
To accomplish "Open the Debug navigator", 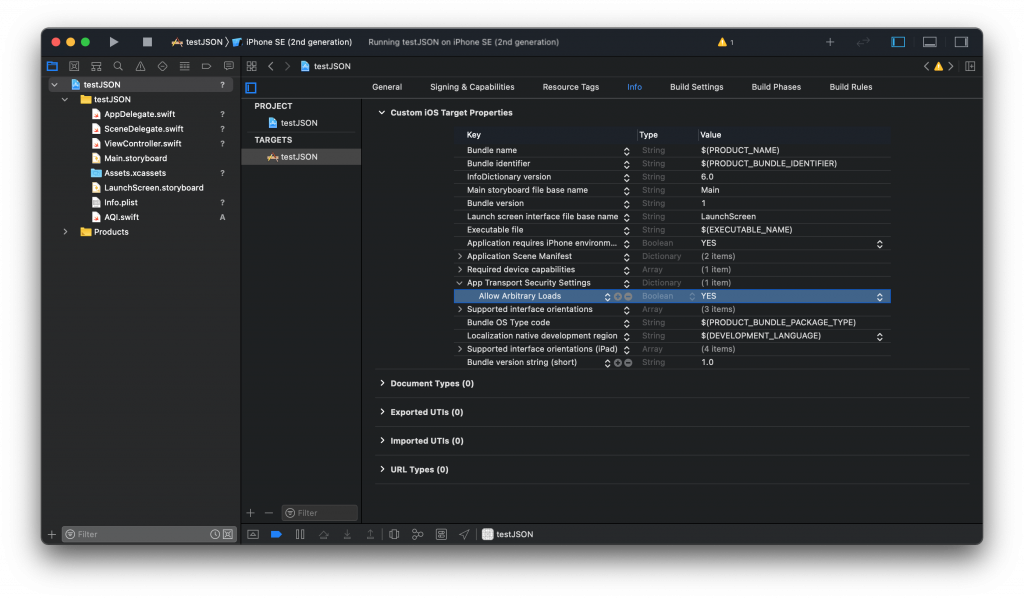I will point(185,66).
